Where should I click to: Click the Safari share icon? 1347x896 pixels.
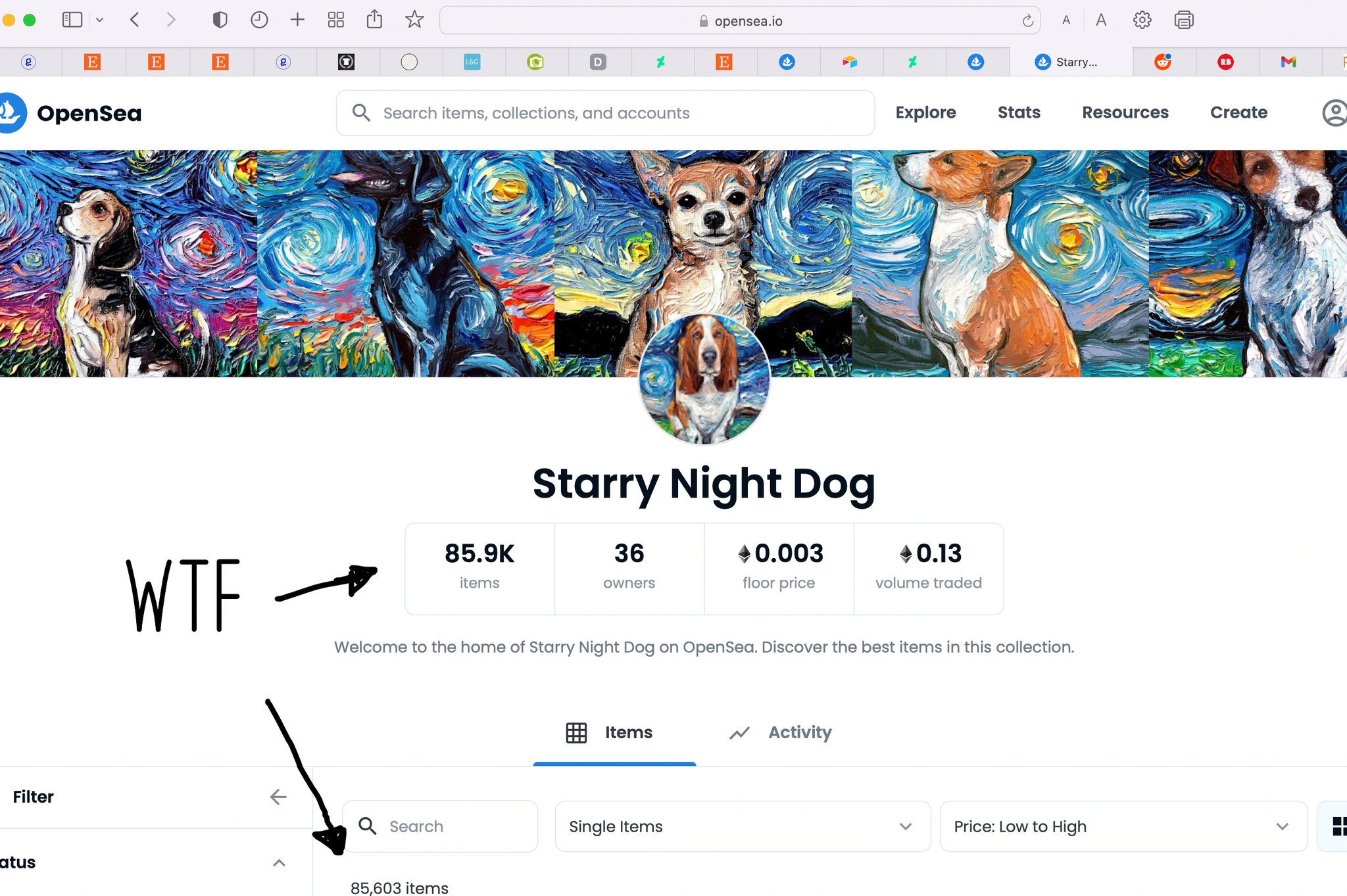[x=374, y=20]
